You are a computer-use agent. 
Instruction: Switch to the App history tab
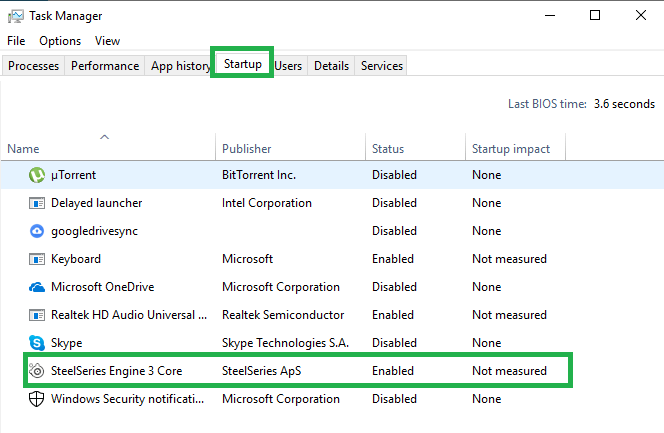180,66
